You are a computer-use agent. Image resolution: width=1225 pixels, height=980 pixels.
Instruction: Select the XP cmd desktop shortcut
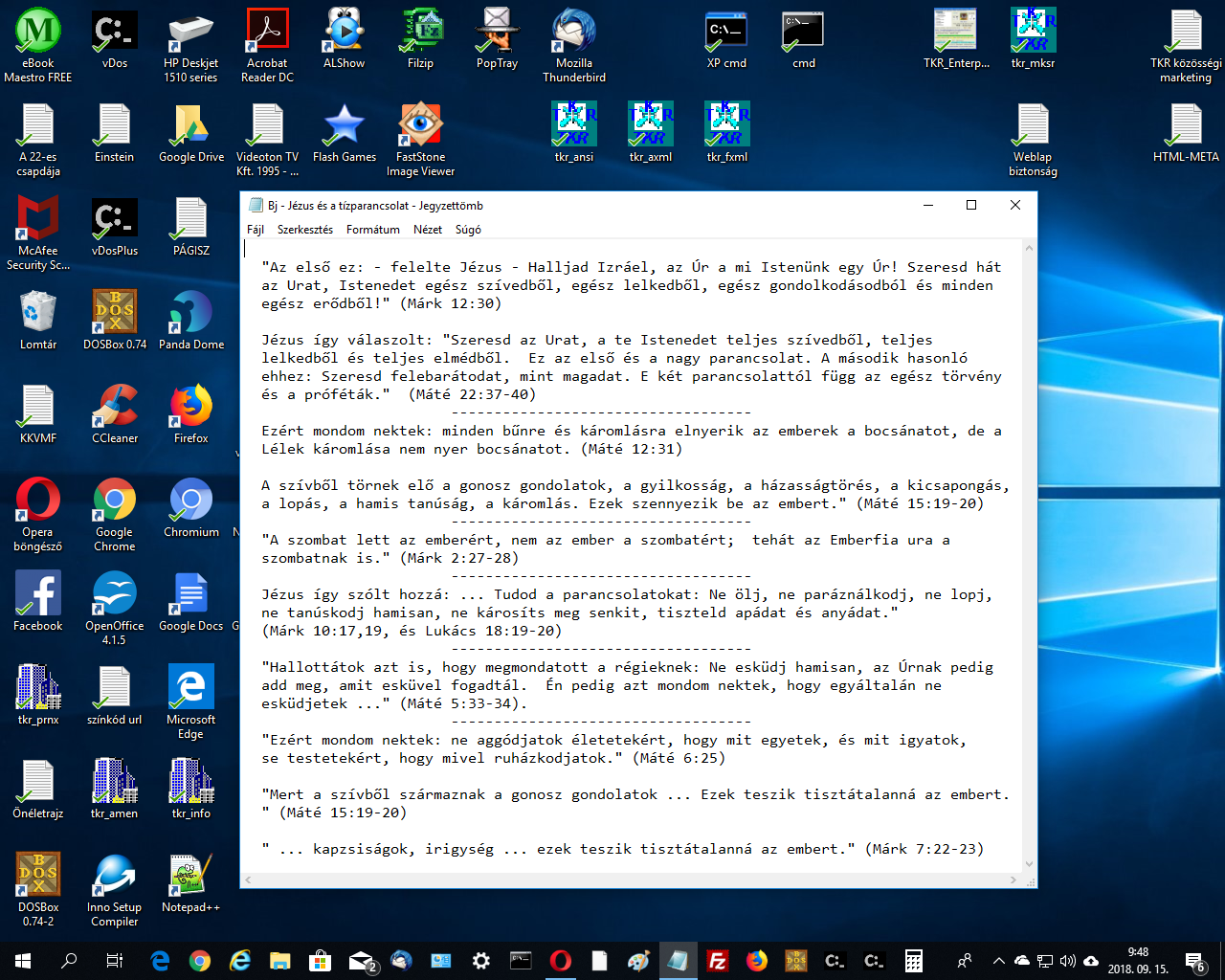click(726, 40)
